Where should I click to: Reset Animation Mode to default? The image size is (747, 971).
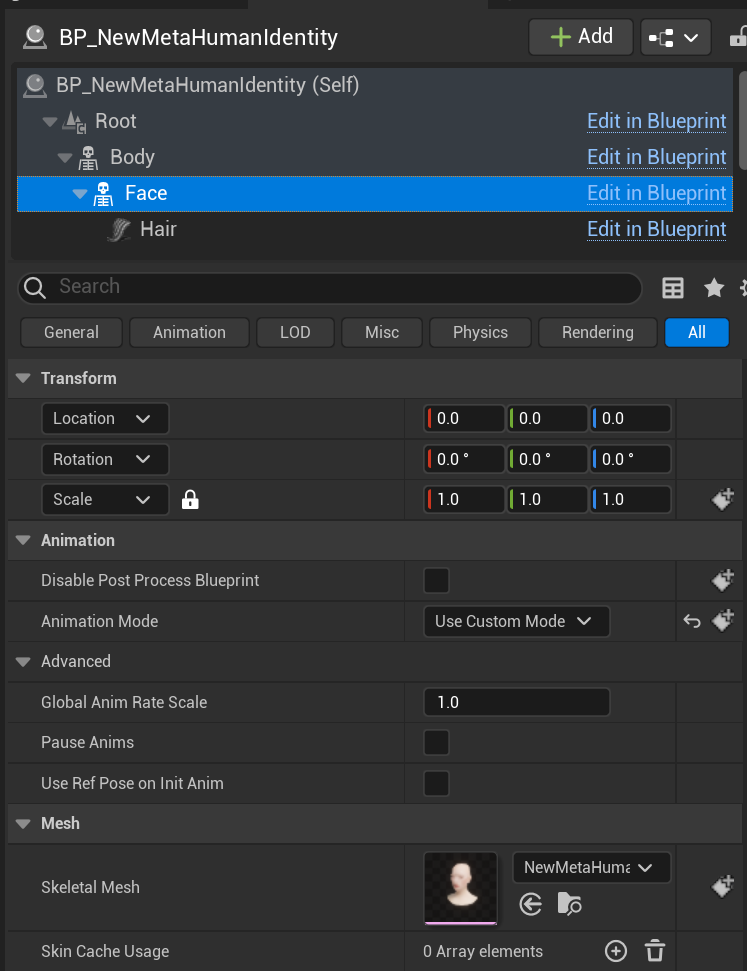[x=692, y=621]
